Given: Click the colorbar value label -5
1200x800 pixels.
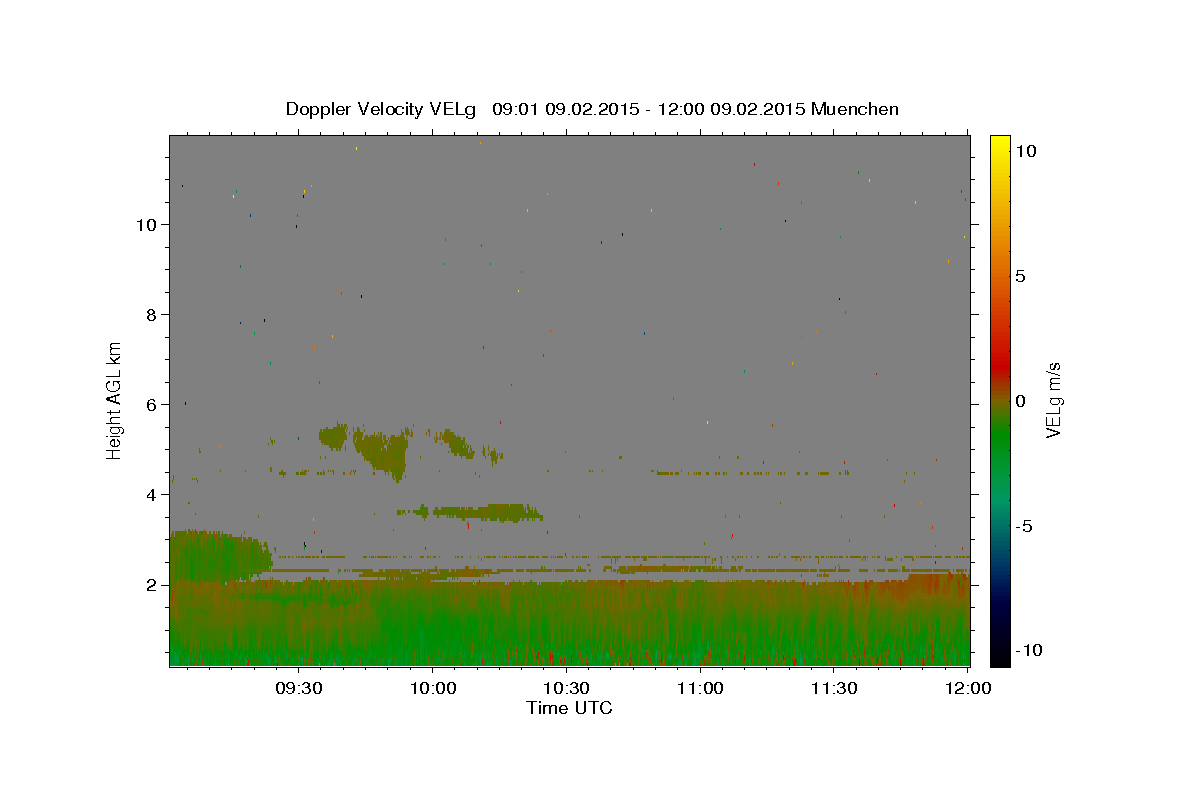Looking at the screenshot, I should coord(1024,526).
